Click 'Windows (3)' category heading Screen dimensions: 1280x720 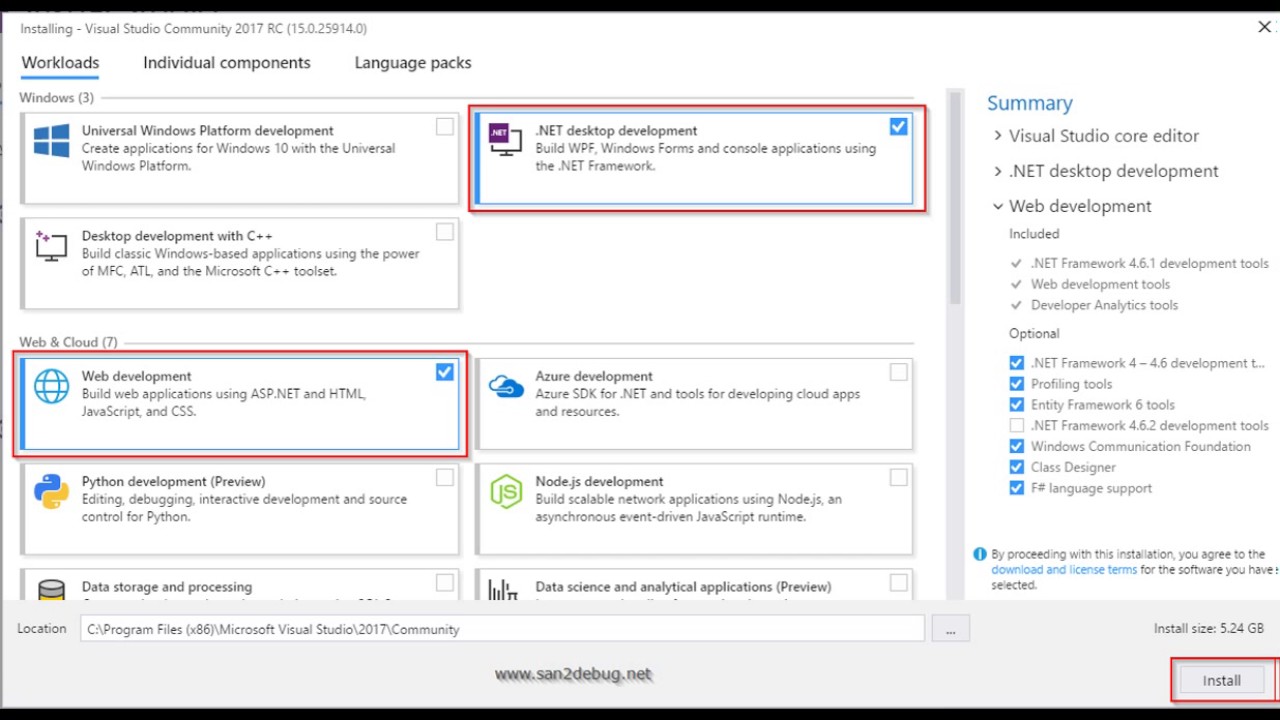[x=56, y=98]
